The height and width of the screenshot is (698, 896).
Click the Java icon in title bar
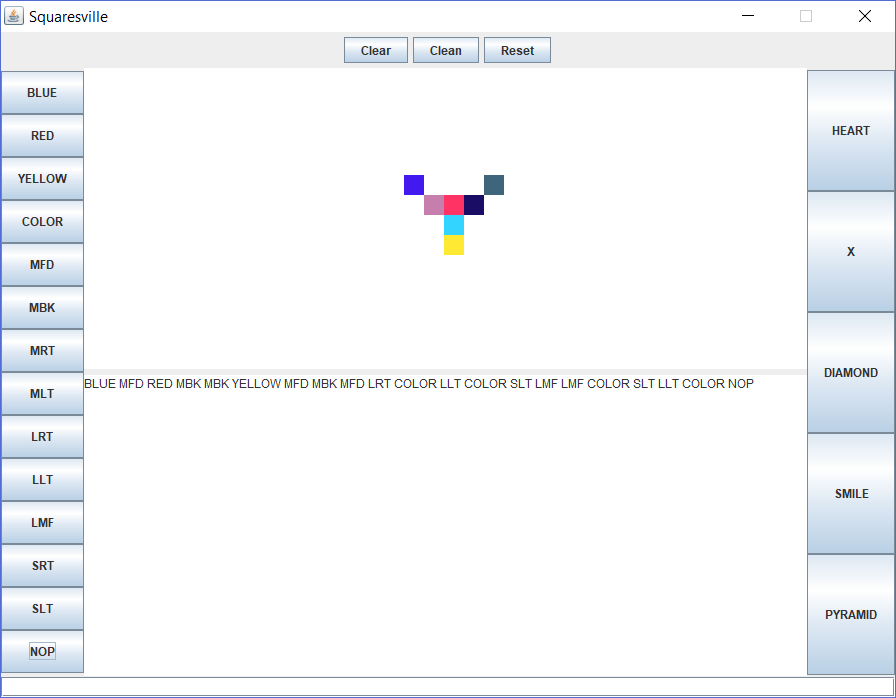[x=14, y=16]
